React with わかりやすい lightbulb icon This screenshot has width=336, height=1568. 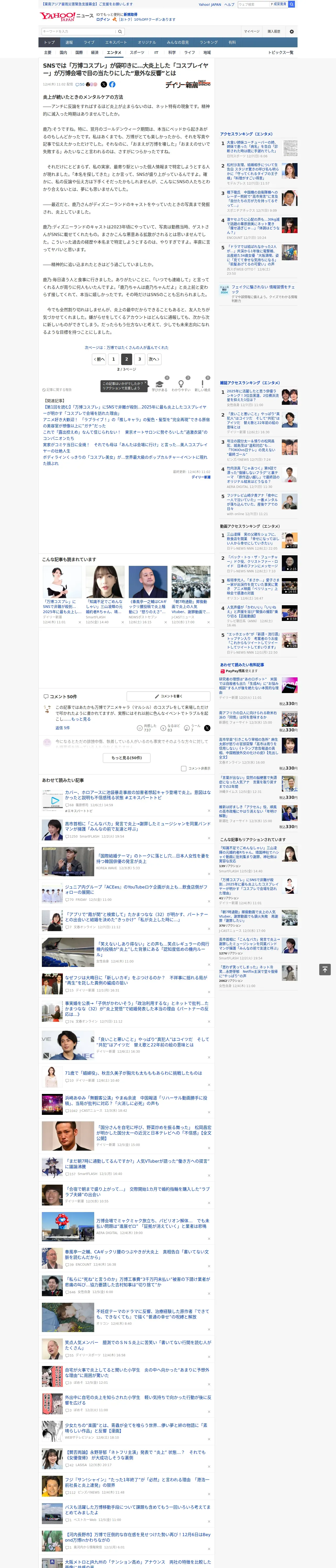(181, 385)
